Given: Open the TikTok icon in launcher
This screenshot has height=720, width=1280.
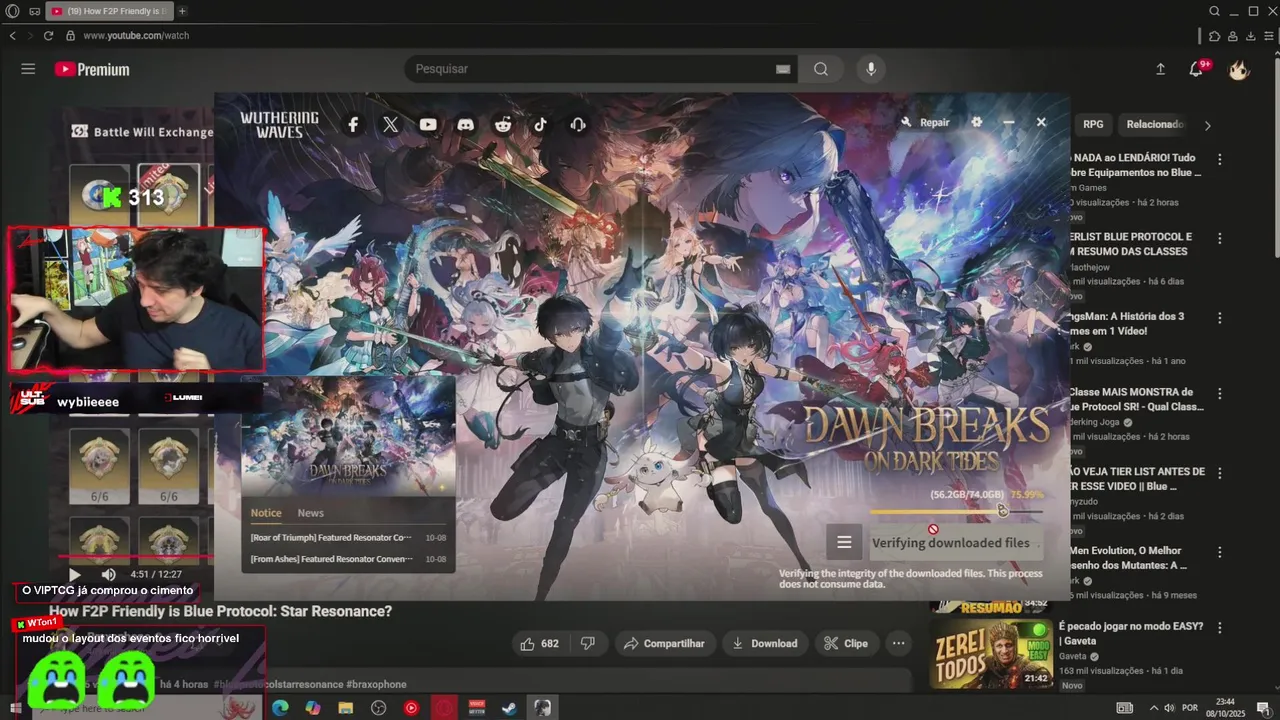Looking at the screenshot, I should tap(540, 124).
